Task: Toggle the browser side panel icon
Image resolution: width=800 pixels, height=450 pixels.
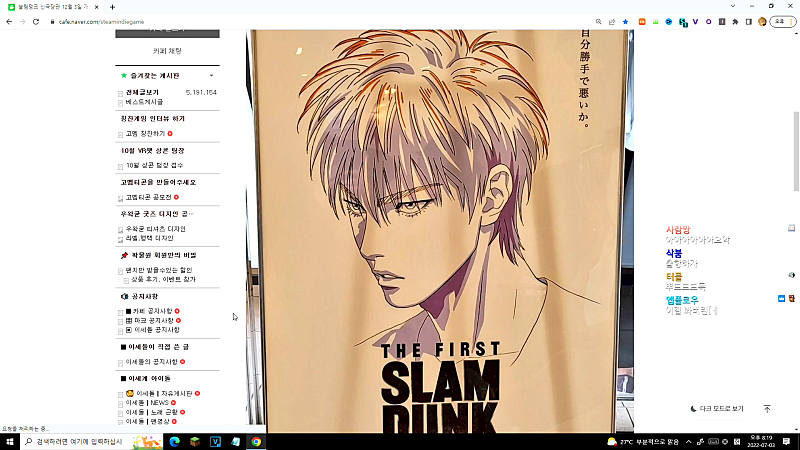Action: click(x=748, y=22)
